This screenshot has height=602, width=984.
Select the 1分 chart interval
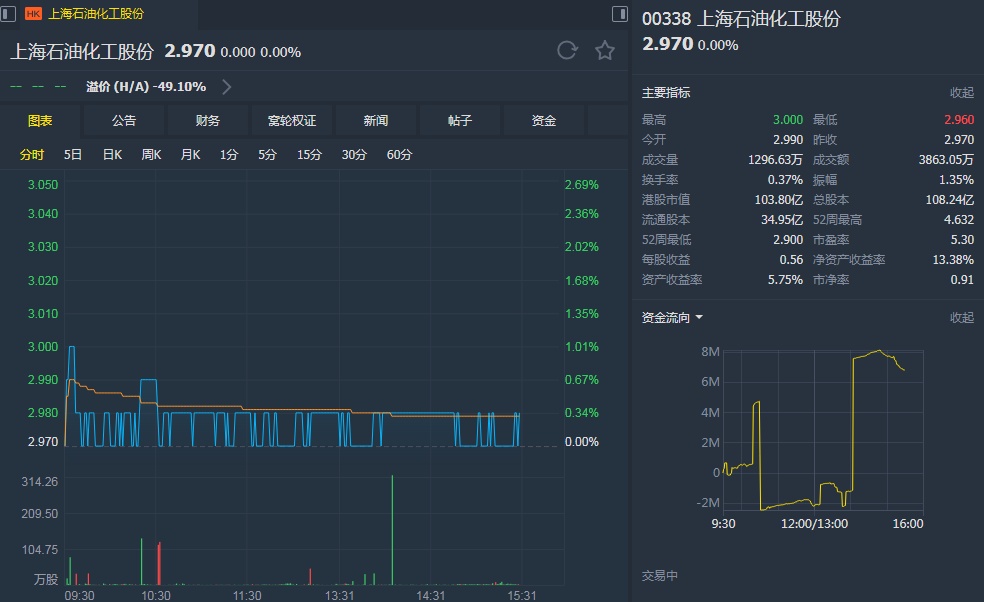[229, 154]
